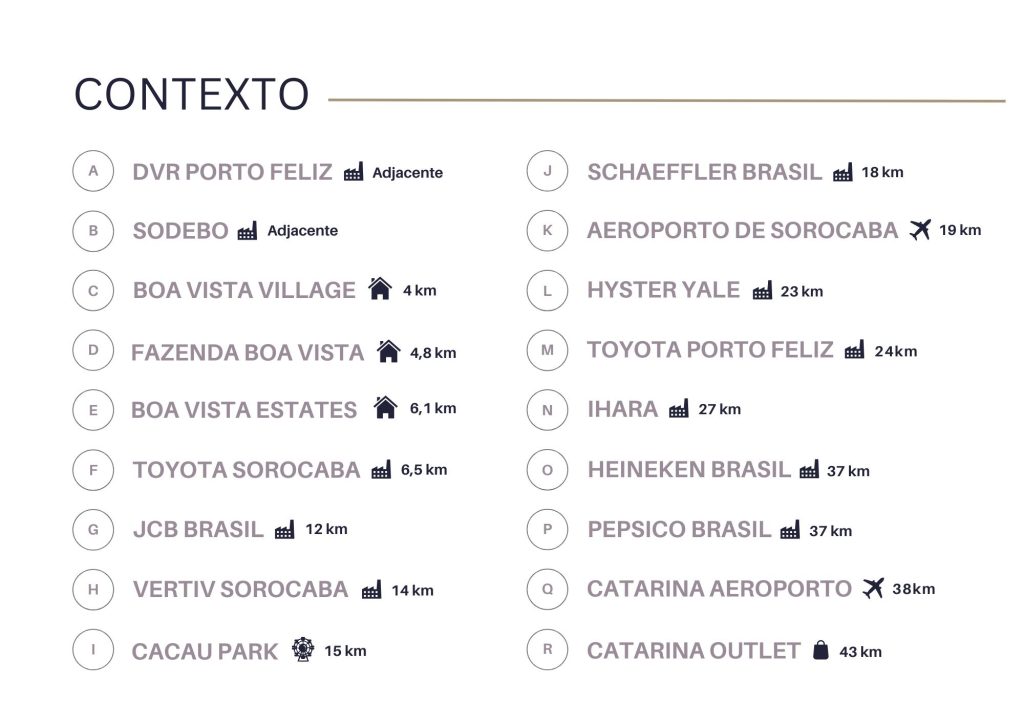The image size is (1024, 724).
Task: Click the CONTEXTO heading
Action: (191, 95)
